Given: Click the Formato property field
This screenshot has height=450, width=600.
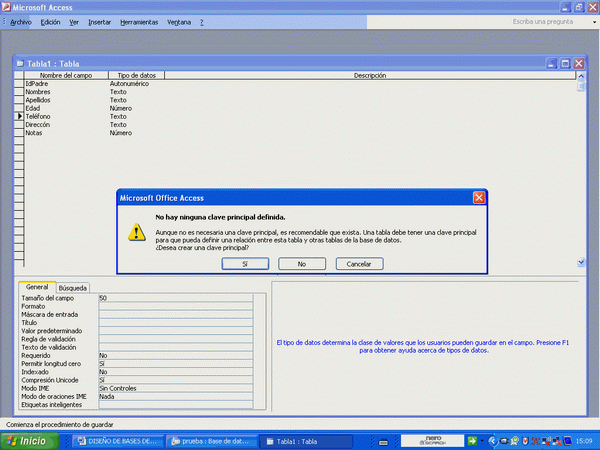Looking at the screenshot, I should (x=176, y=306).
